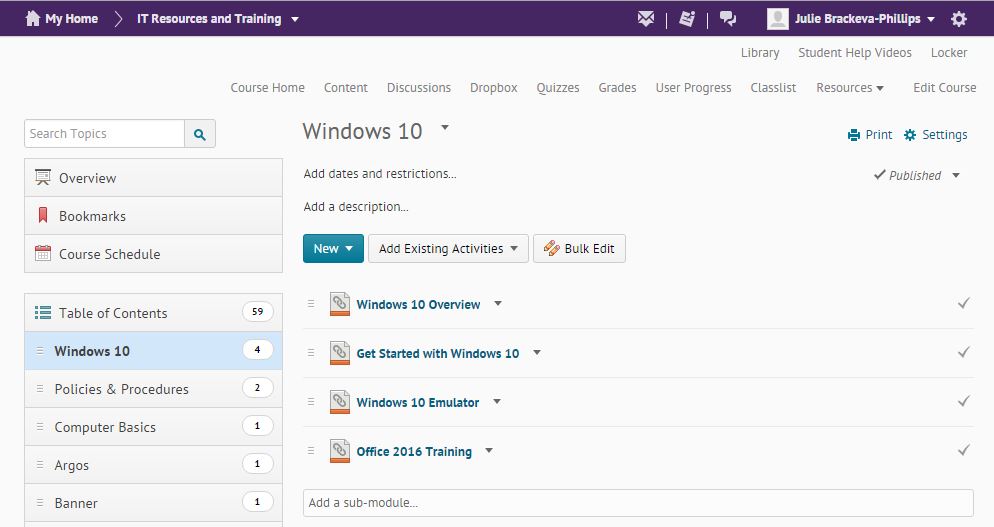This screenshot has width=994, height=527.
Task: Open the Resources navigation dropdown
Action: coord(879,89)
